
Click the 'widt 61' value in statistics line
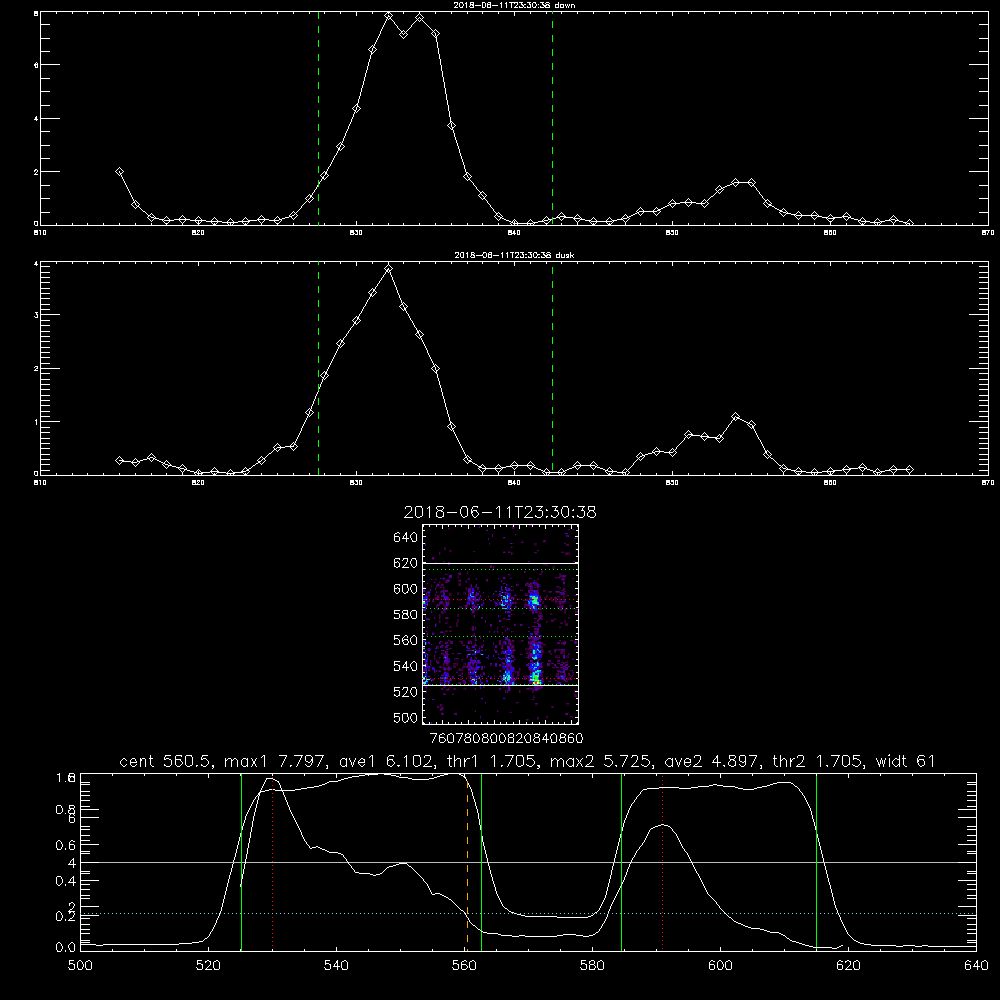click(906, 761)
